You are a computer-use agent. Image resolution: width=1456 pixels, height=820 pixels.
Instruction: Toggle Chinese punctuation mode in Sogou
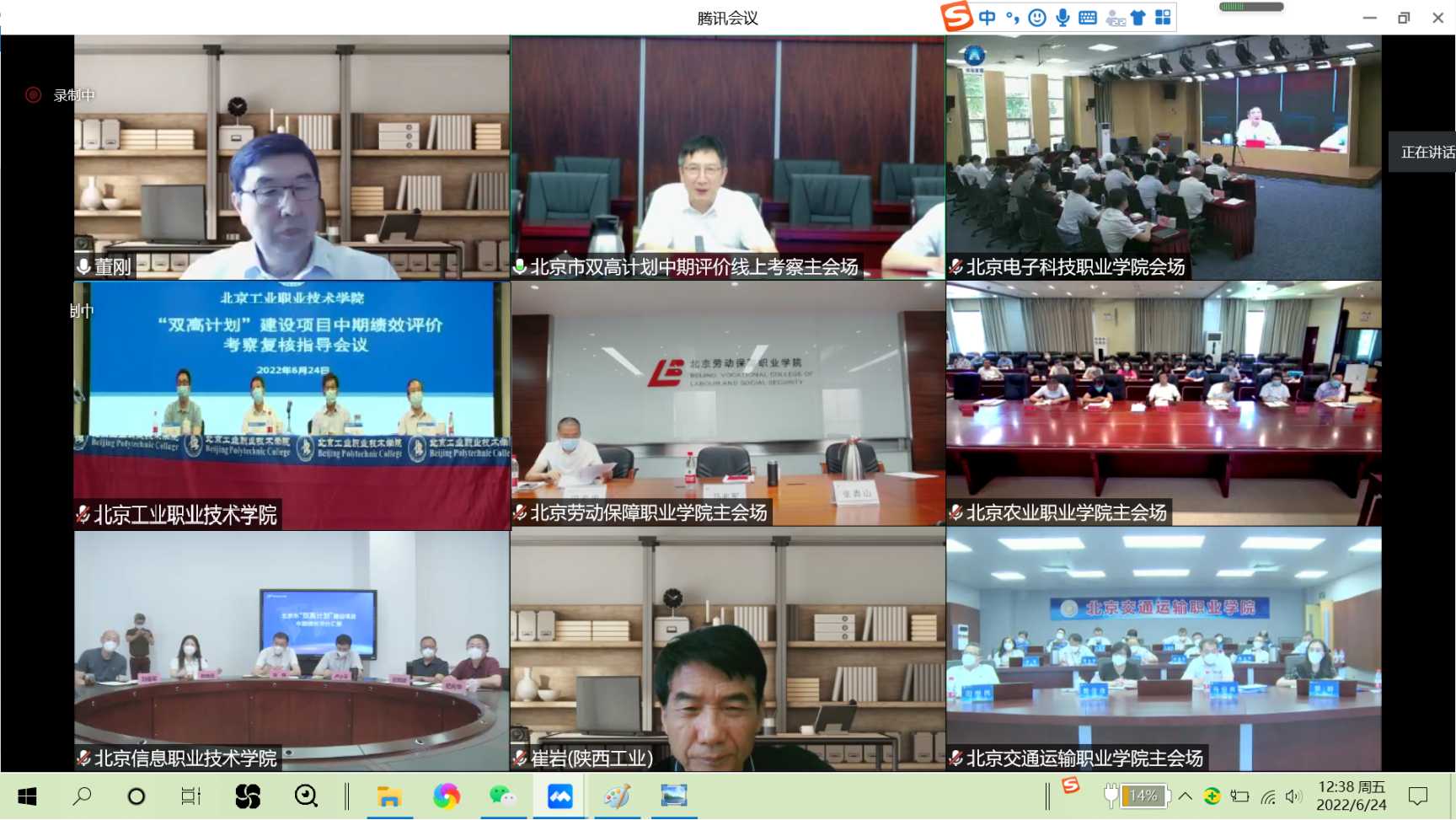tap(1012, 18)
